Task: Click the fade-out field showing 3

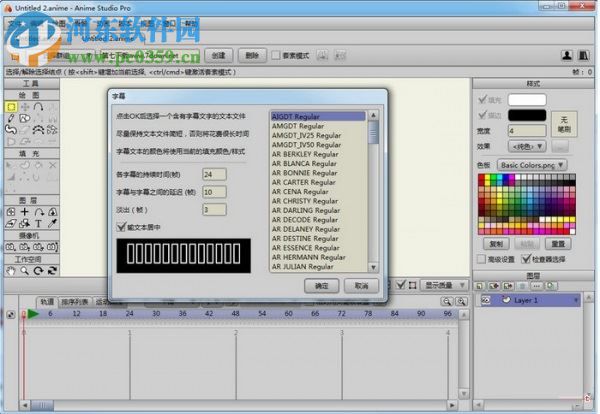Action: tap(214, 210)
